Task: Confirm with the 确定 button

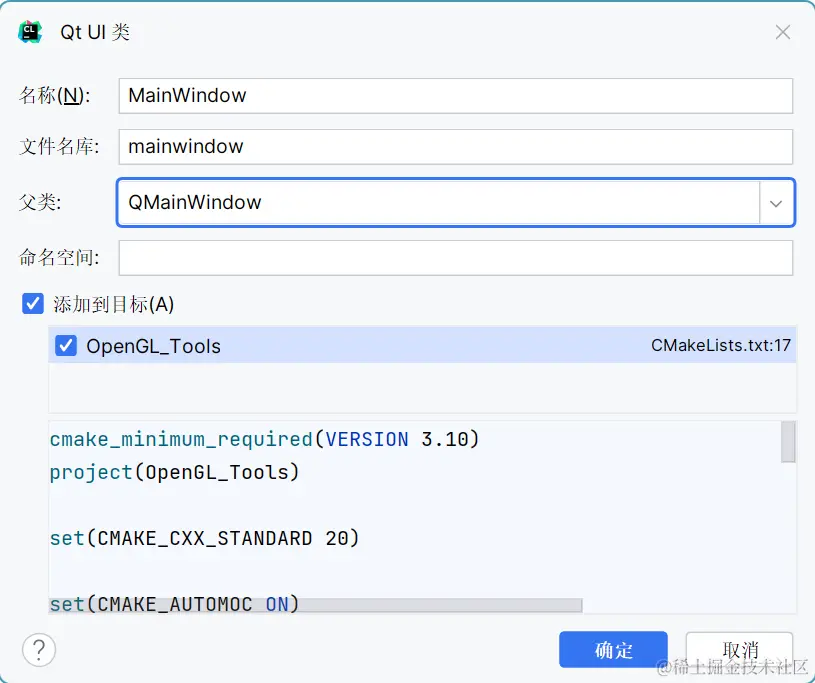Action: (x=613, y=650)
